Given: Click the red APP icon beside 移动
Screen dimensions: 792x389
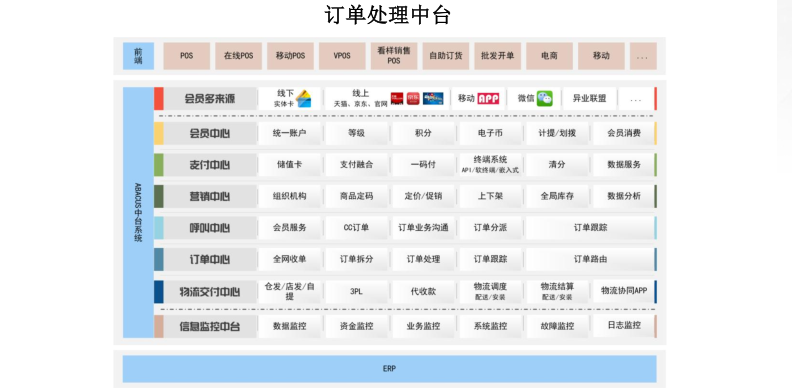Looking at the screenshot, I should pyautogui.click(x=488, y=99).
